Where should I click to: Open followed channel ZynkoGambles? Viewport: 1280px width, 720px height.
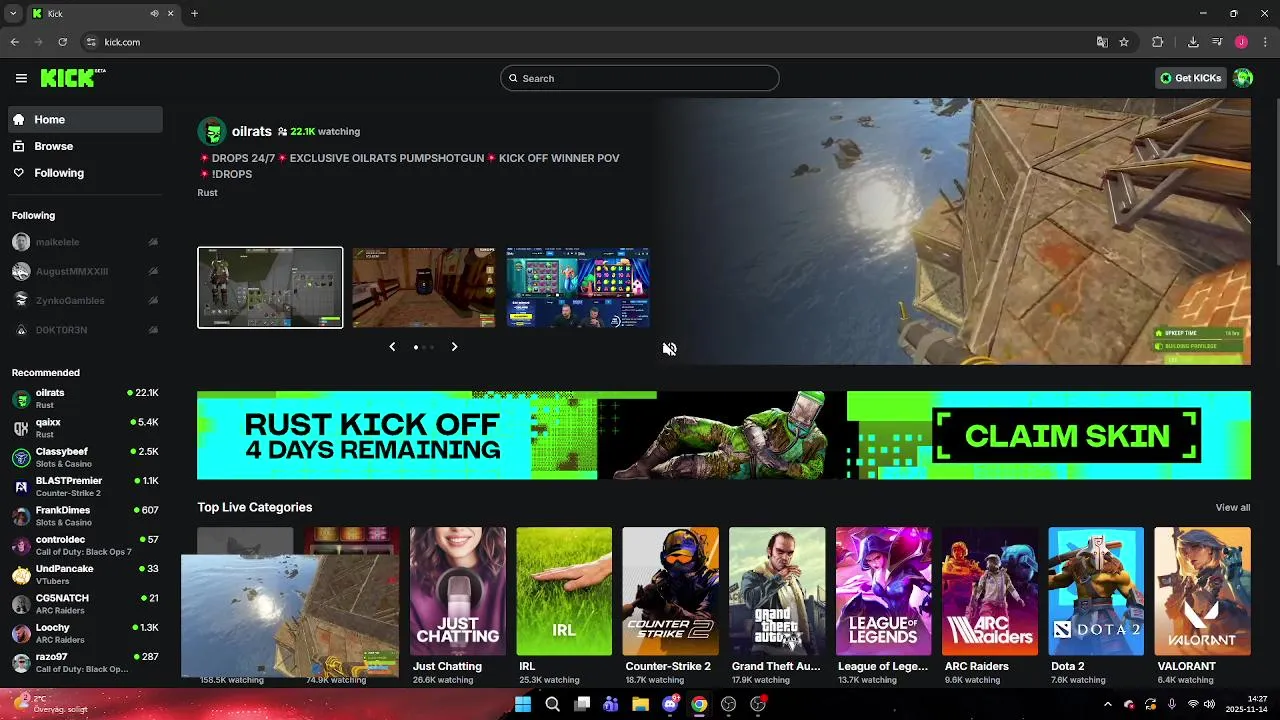(85, 300)
